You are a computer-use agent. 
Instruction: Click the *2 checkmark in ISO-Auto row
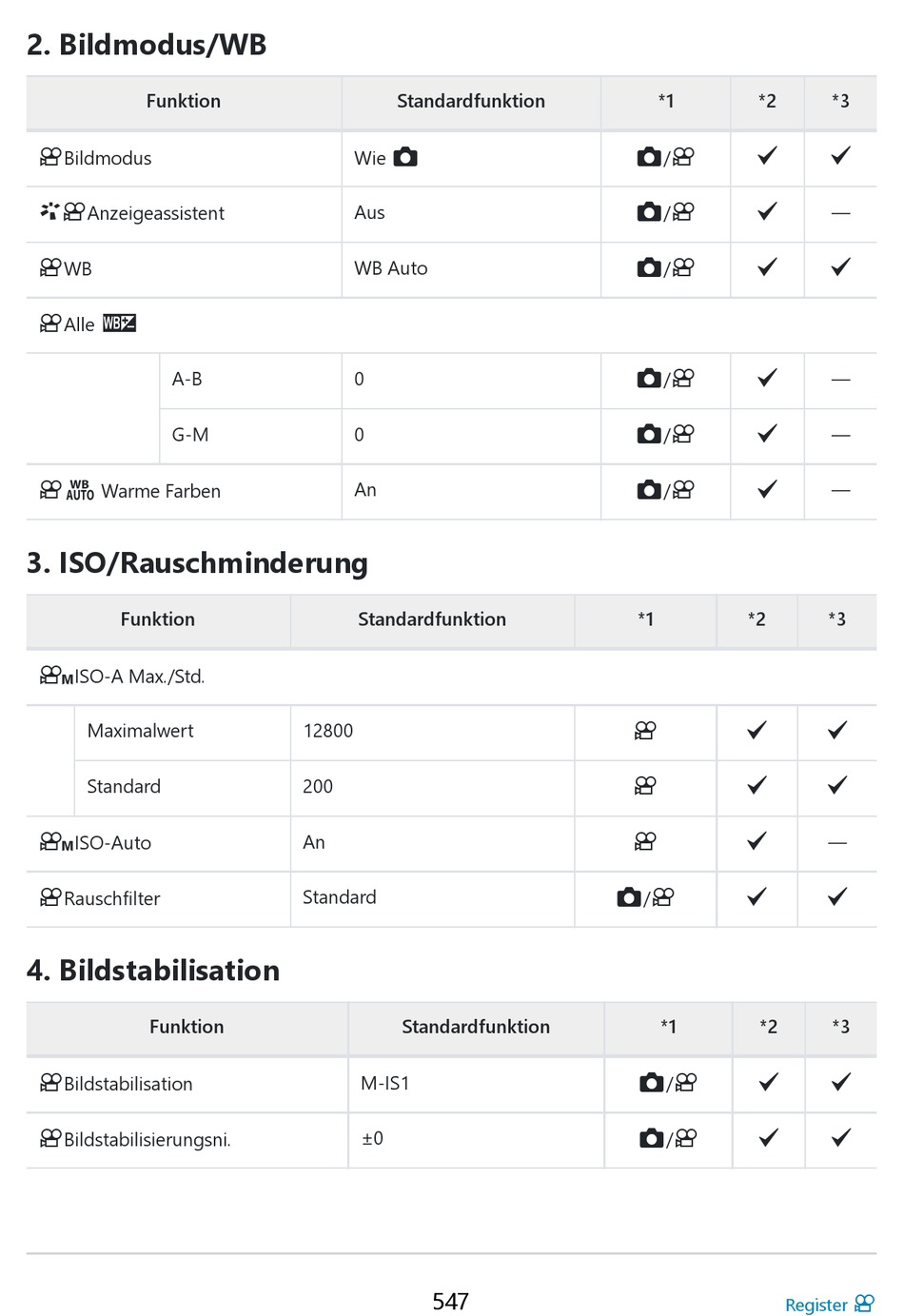(757, 841)
